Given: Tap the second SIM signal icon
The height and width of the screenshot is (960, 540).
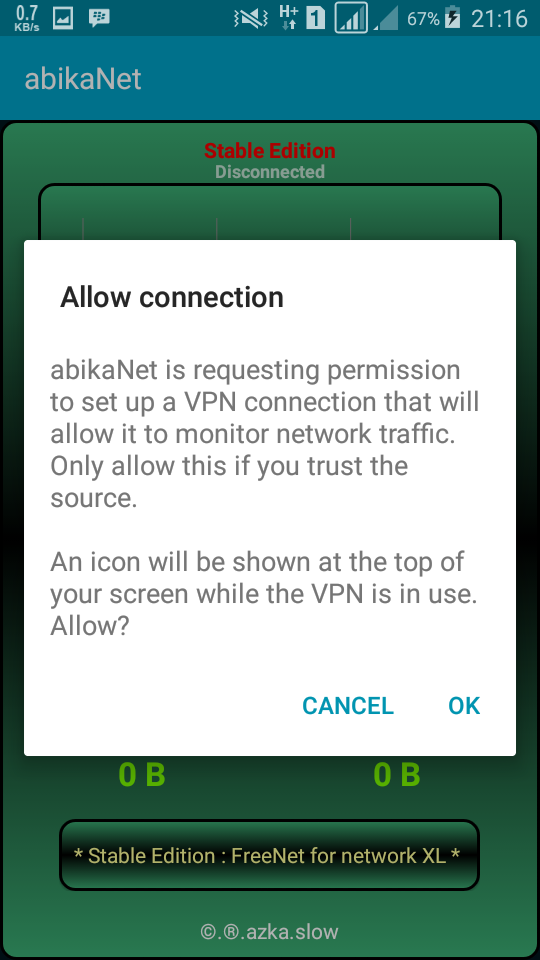Looking at the screenshot, I should tap(386, 20).
